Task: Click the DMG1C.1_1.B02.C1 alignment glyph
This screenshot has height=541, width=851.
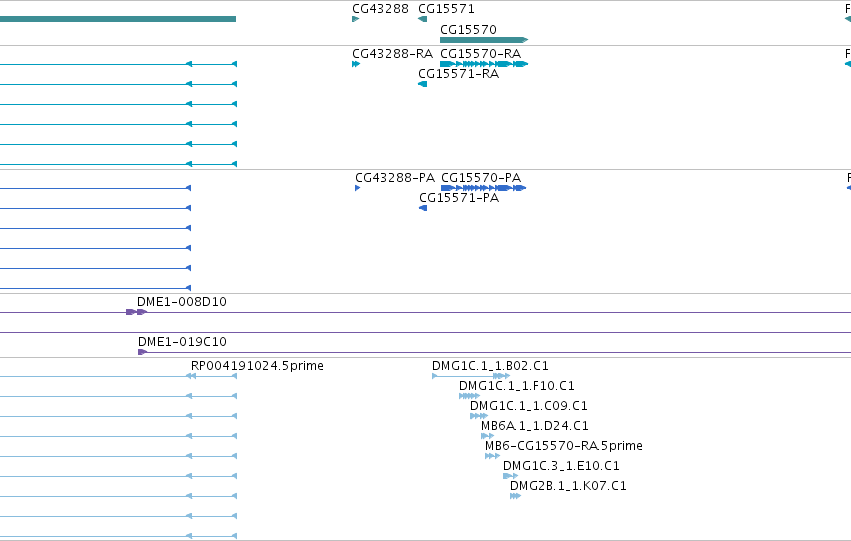Action: (x=471, y=376)
